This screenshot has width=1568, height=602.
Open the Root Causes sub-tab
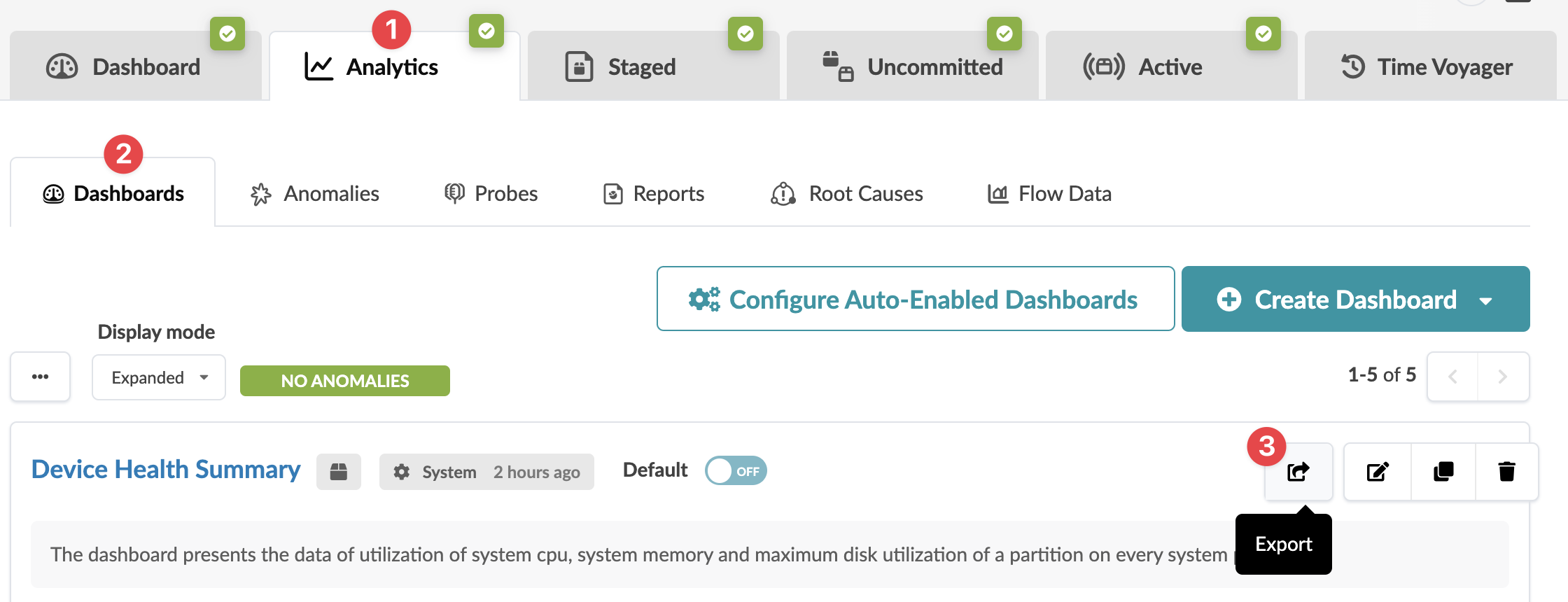point(847,194)
